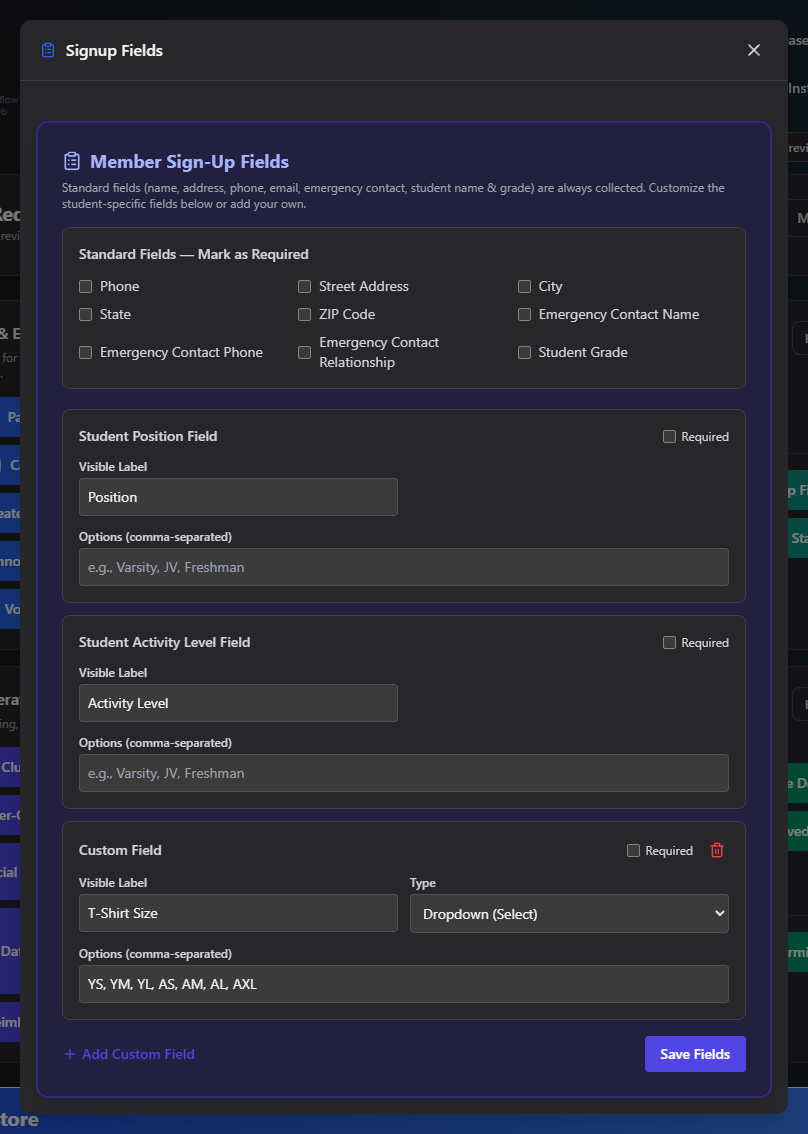Click the clipboard icon next to Member Sign-Up Fields
This screenshot has width=808, height=1134.
pyautogui.click(x=72, y=161)
